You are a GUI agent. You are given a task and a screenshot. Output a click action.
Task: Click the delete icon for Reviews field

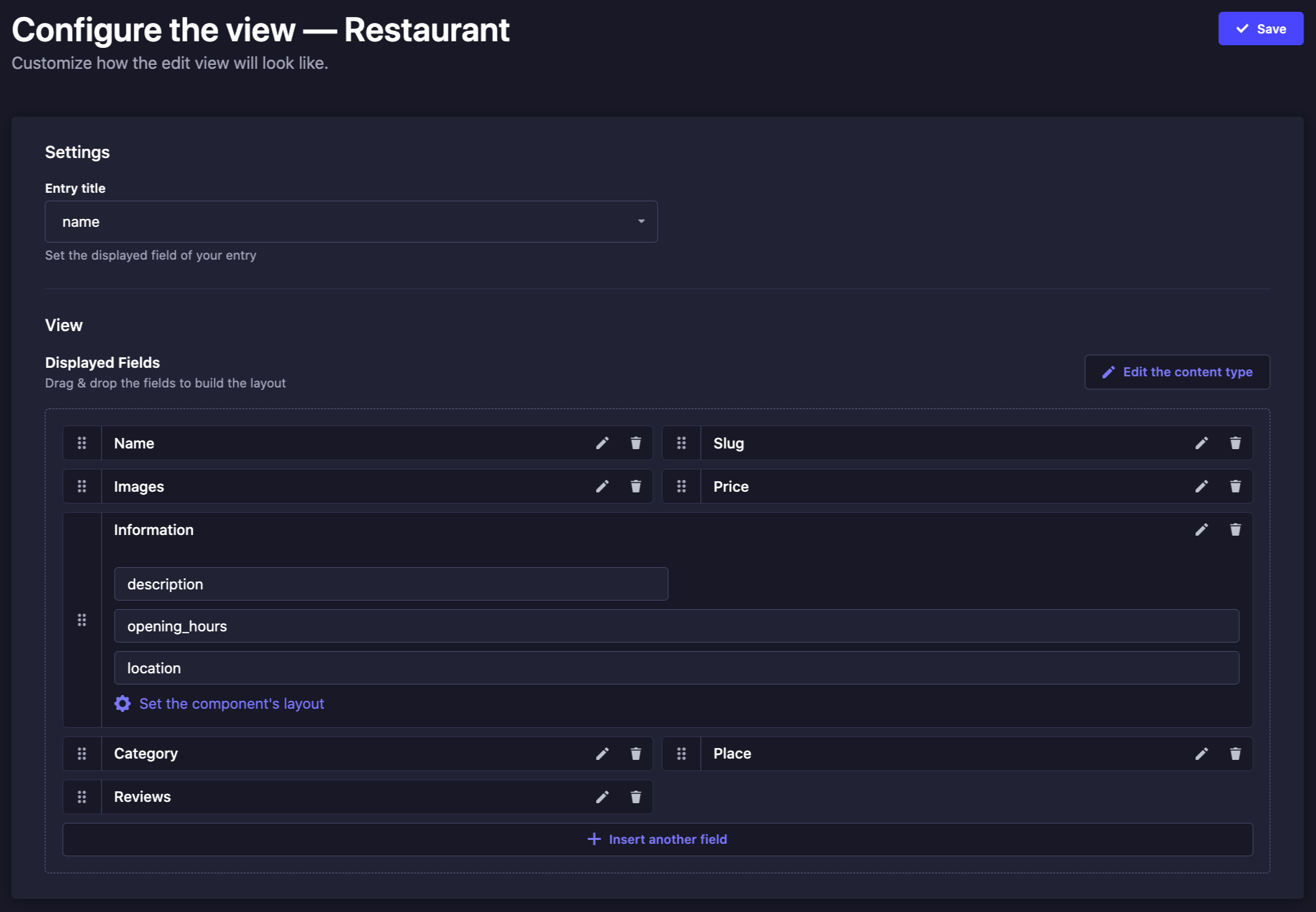tap(636, 796)
